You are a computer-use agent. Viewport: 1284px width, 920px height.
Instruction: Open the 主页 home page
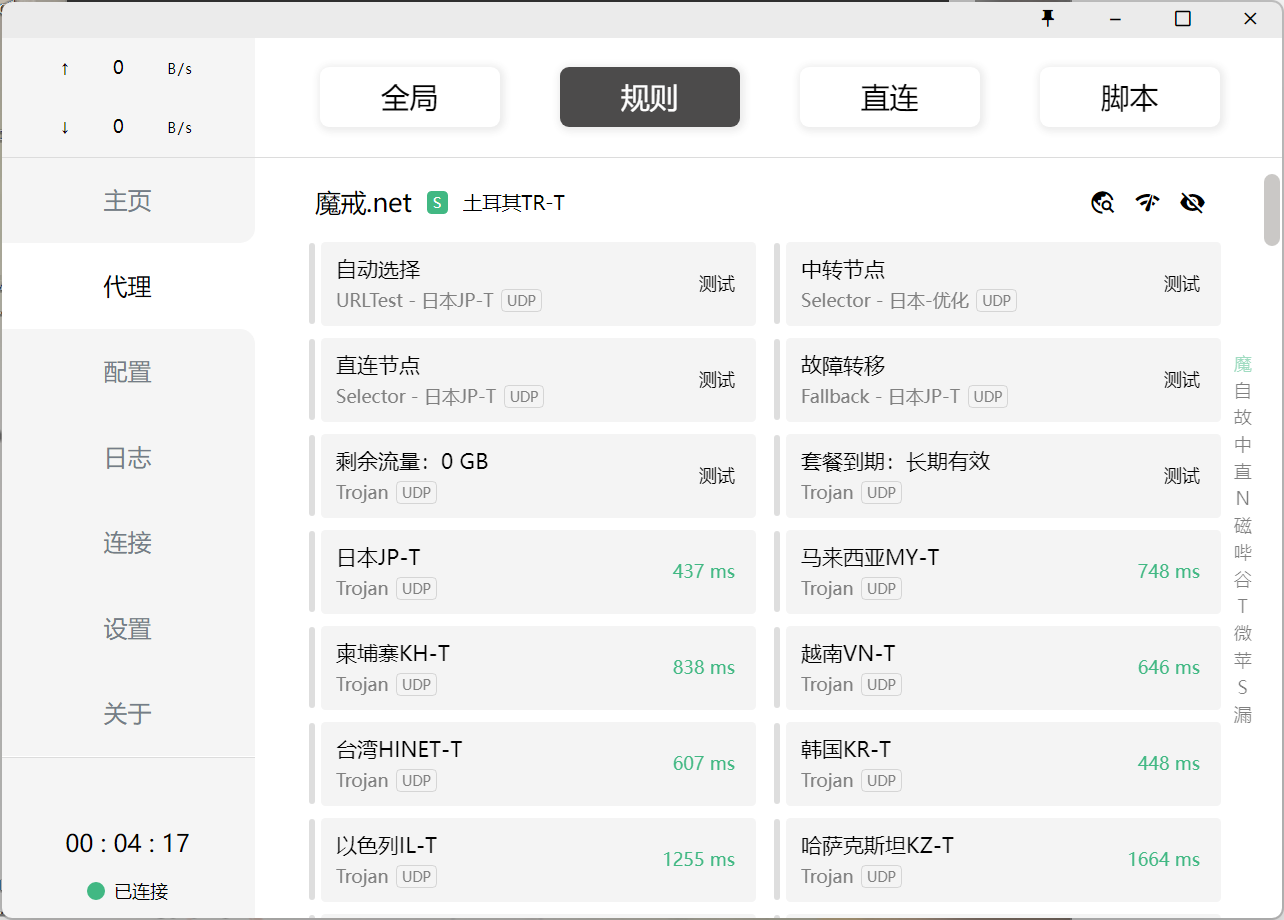[128, 201]
